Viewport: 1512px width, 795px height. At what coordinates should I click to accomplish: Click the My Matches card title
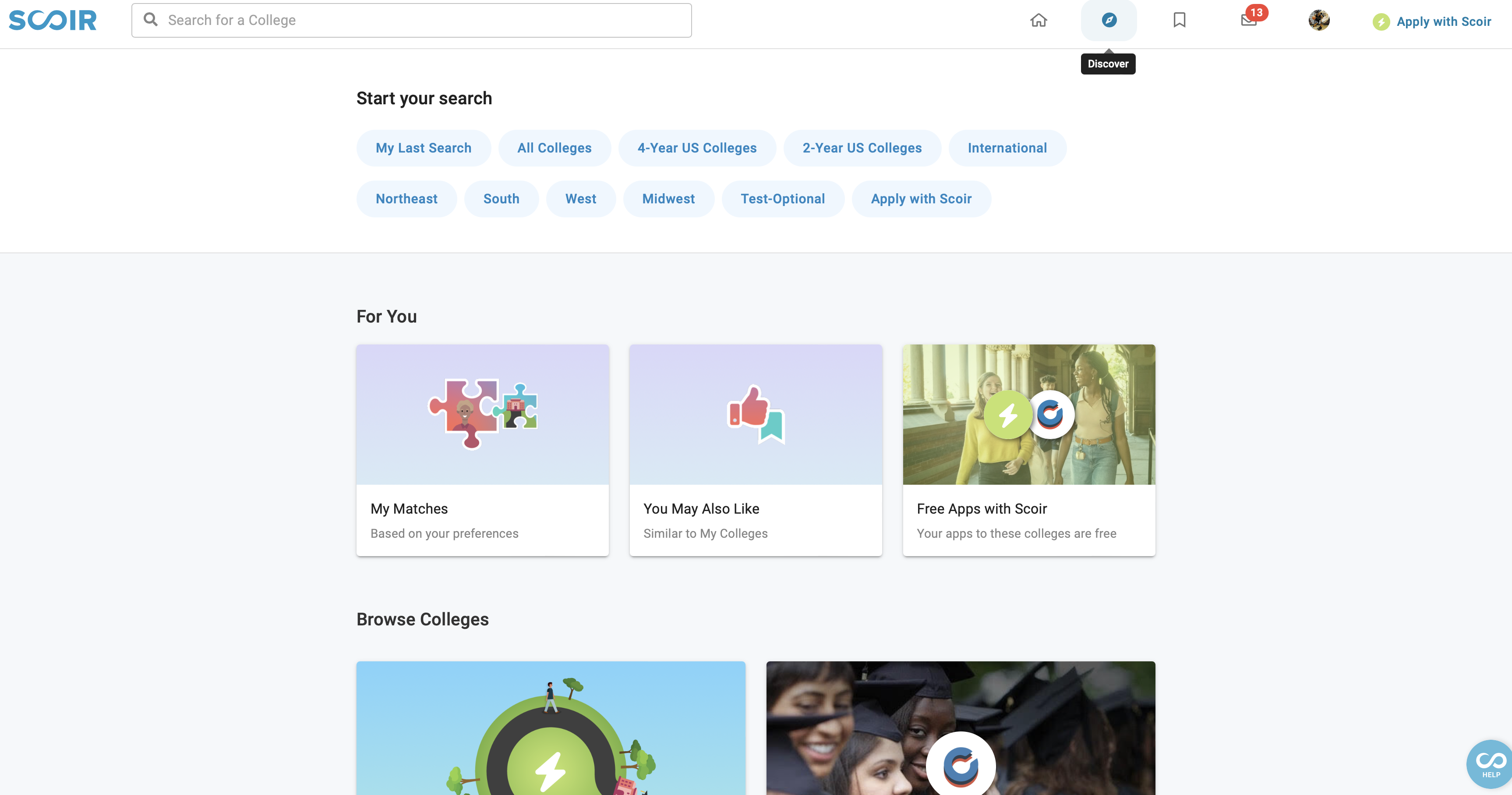click(x=409, y=508)
